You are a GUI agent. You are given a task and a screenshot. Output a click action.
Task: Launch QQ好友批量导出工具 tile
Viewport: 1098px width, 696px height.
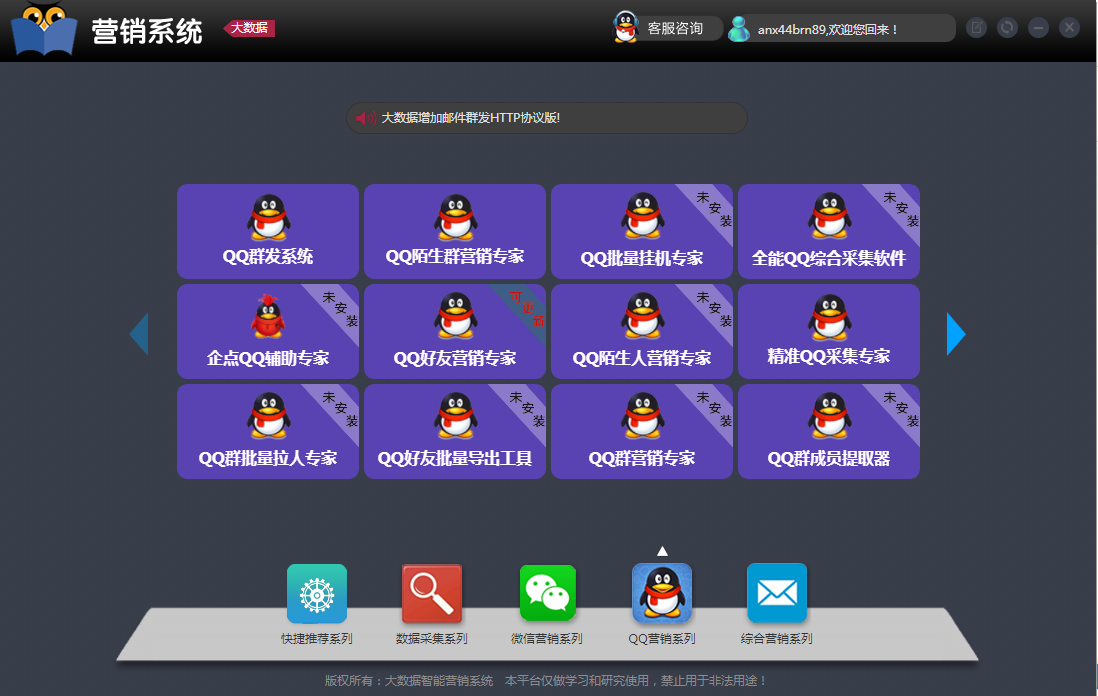tap(454, 431)
